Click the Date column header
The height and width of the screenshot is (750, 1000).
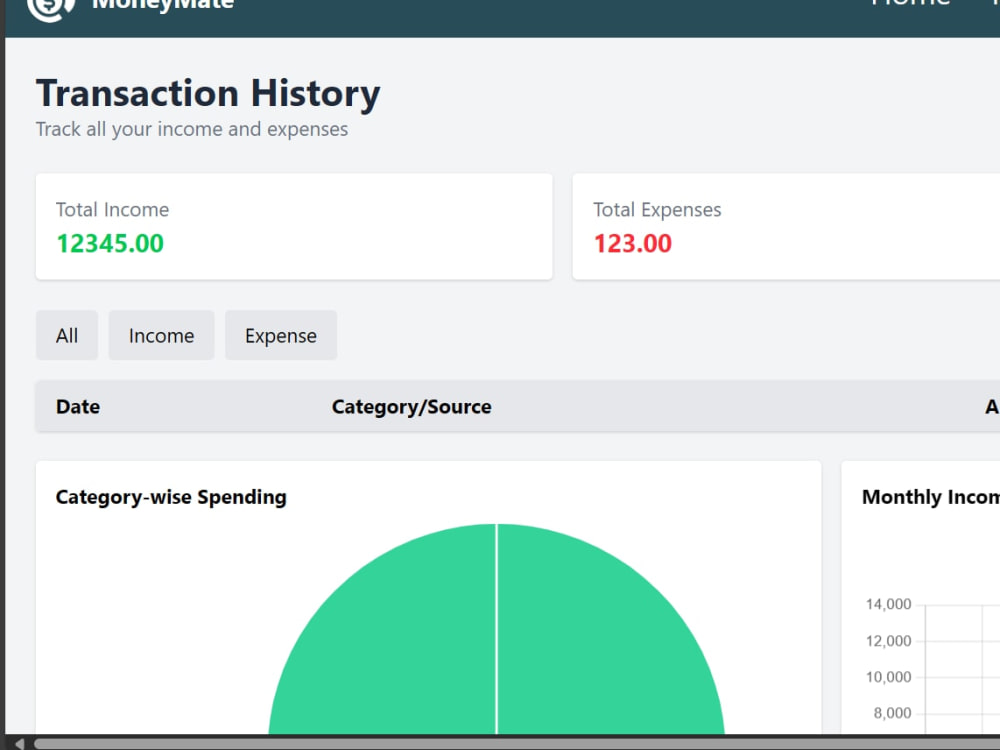pyautogui.click(x=78, y=407)
